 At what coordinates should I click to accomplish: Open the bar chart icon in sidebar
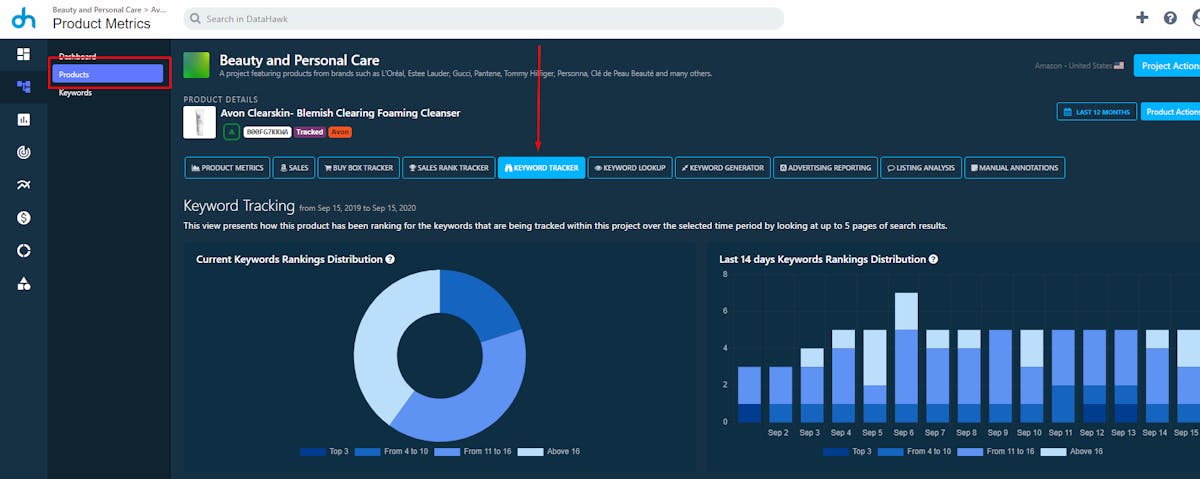point(23,119)
